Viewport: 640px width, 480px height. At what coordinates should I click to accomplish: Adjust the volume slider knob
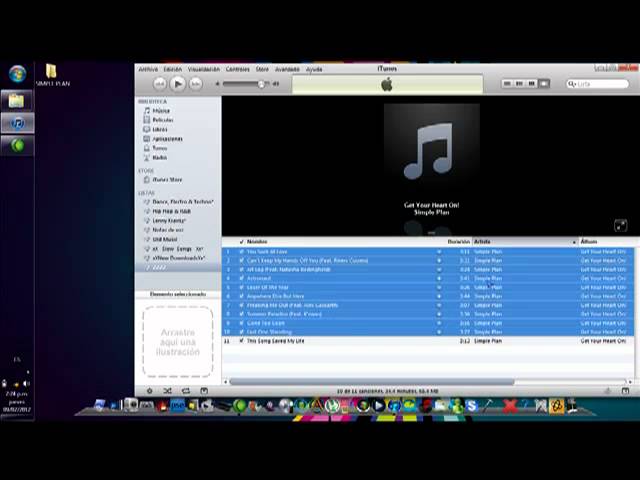261,84
